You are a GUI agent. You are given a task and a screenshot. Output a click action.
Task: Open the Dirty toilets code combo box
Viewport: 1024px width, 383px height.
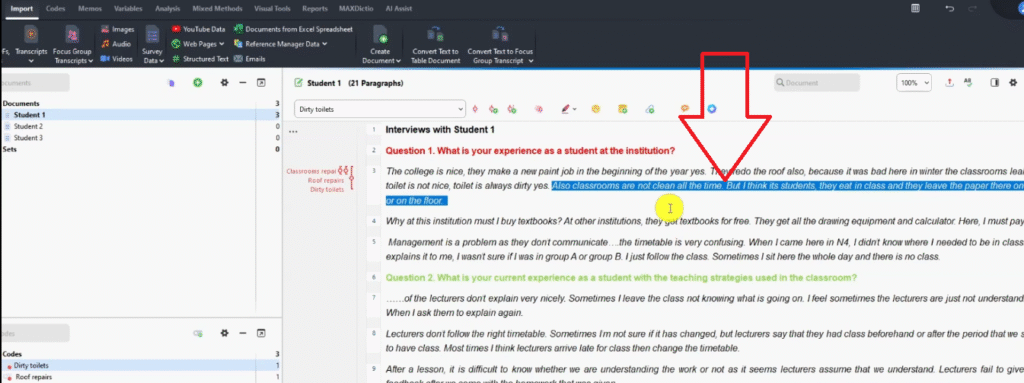click(x=379, y=109)
